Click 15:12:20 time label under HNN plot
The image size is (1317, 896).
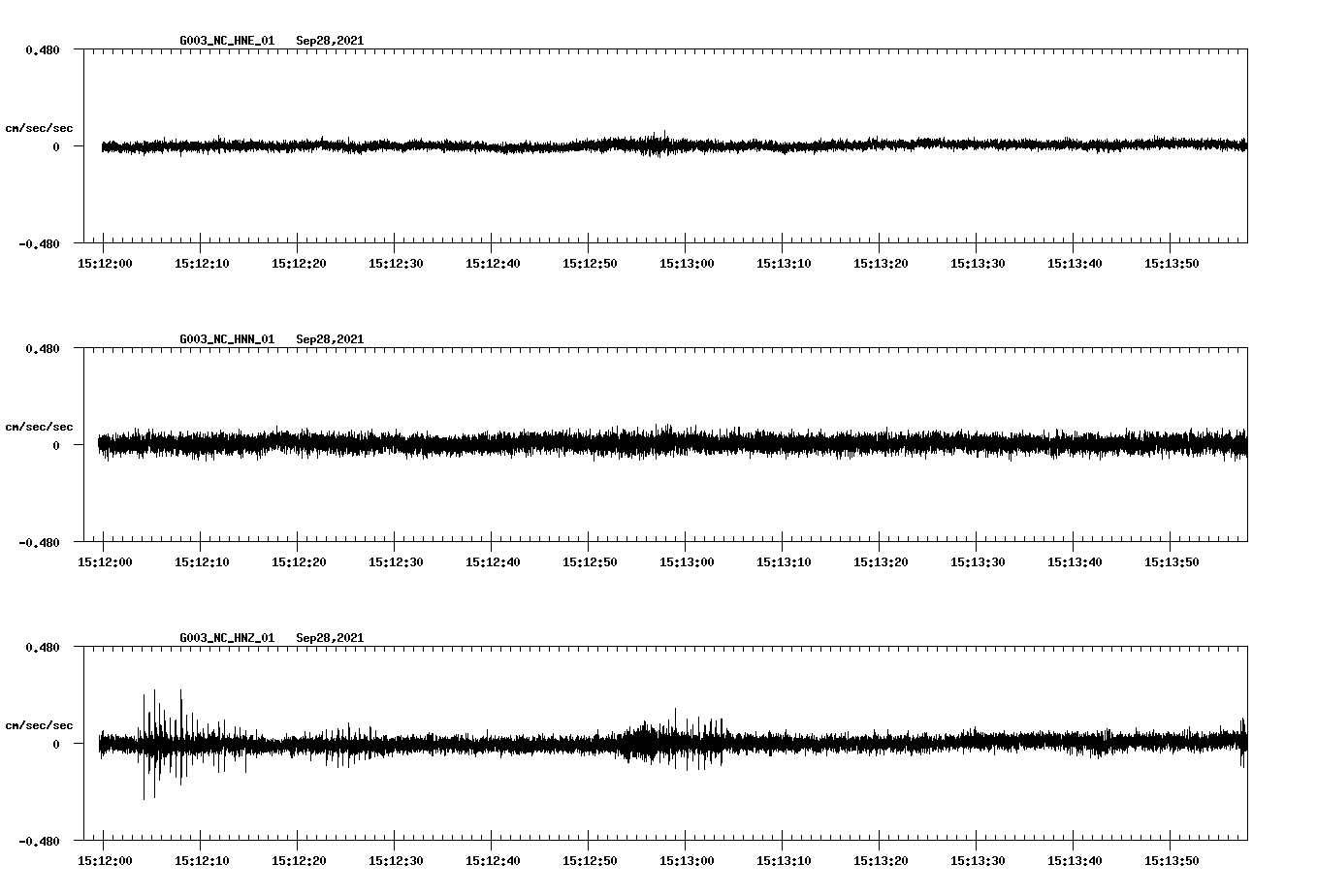299,562
